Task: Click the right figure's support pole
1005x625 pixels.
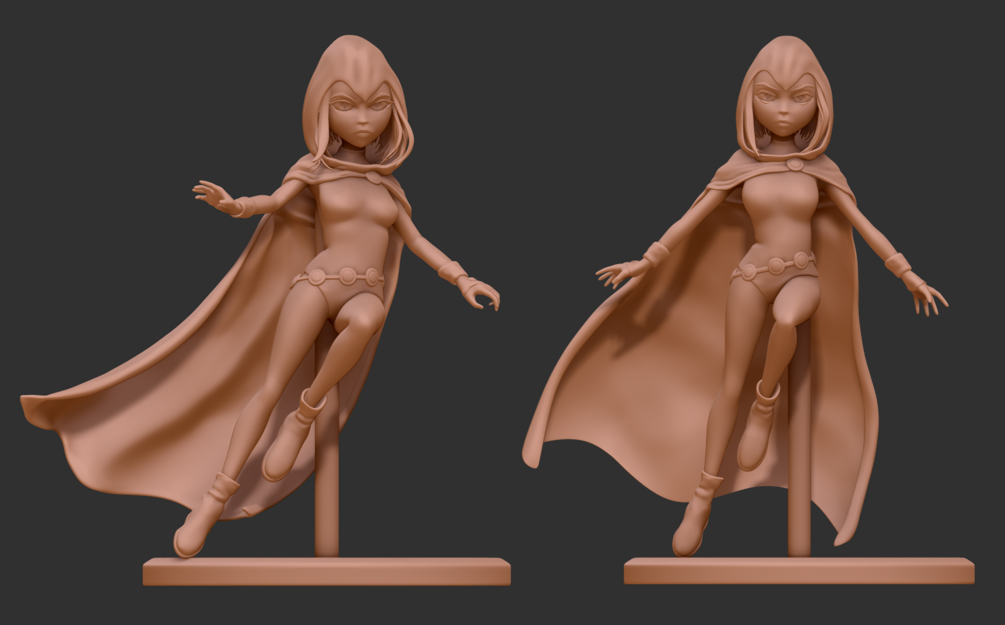Action: [x=799, y=449]
